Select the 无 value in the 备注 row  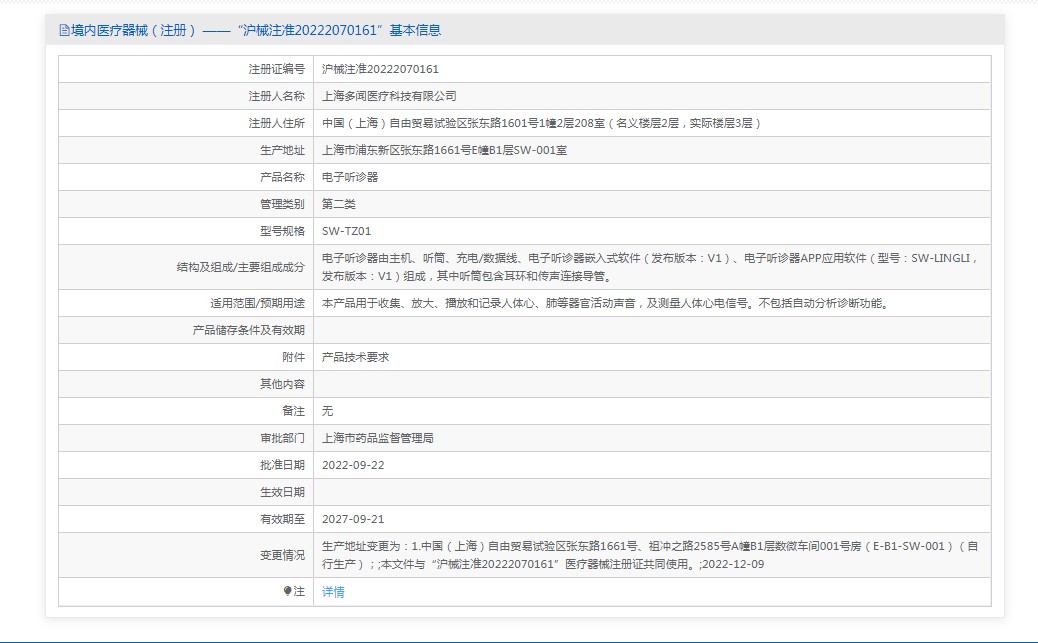[x=327, y=411]
